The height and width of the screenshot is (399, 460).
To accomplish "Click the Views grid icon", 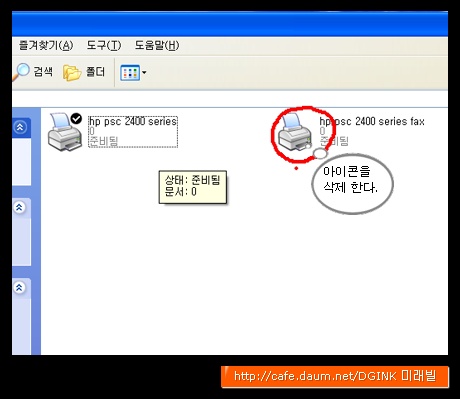I will 130,72.
